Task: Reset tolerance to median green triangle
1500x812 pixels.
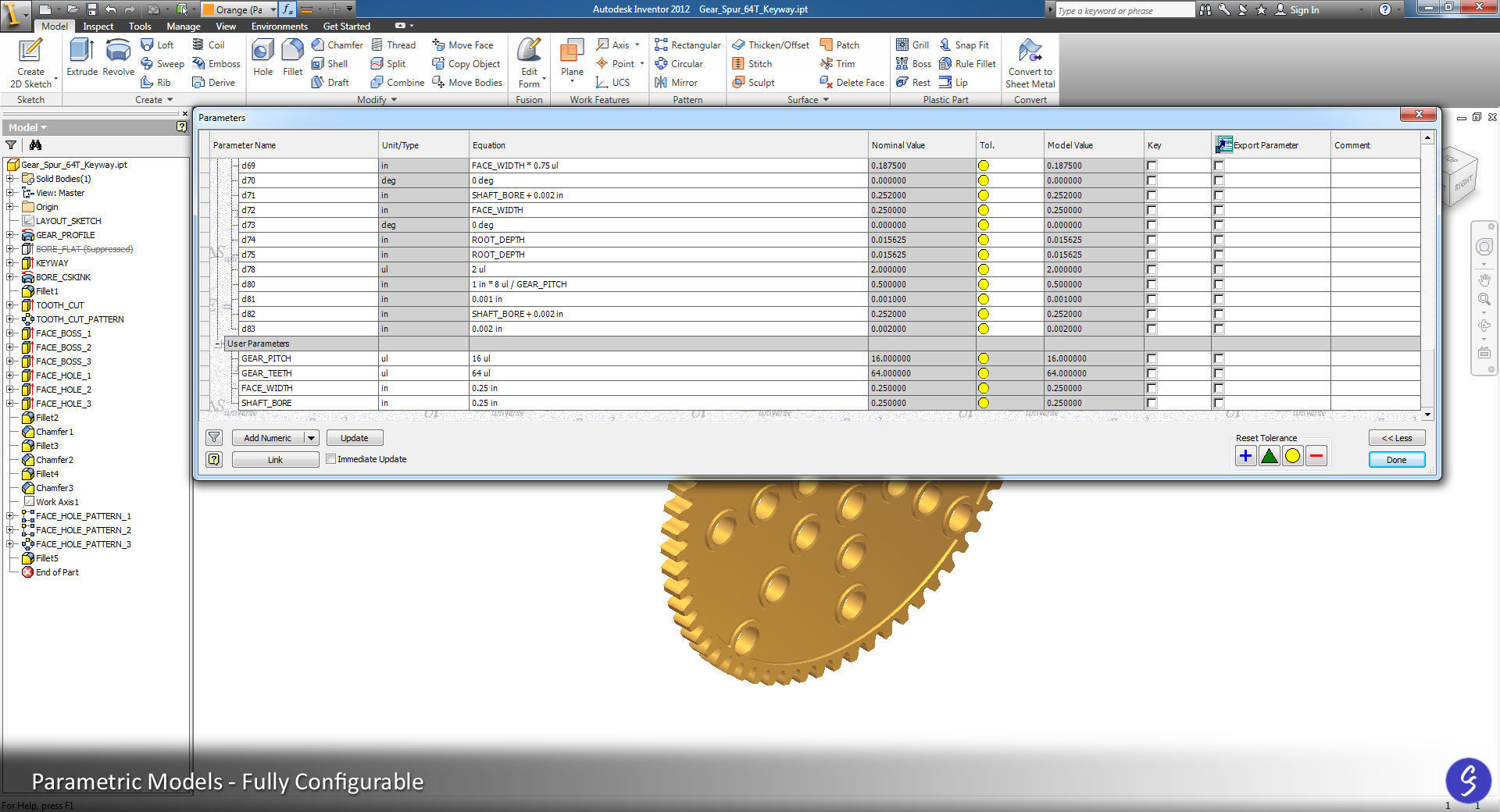Action: click(1269, 456)
